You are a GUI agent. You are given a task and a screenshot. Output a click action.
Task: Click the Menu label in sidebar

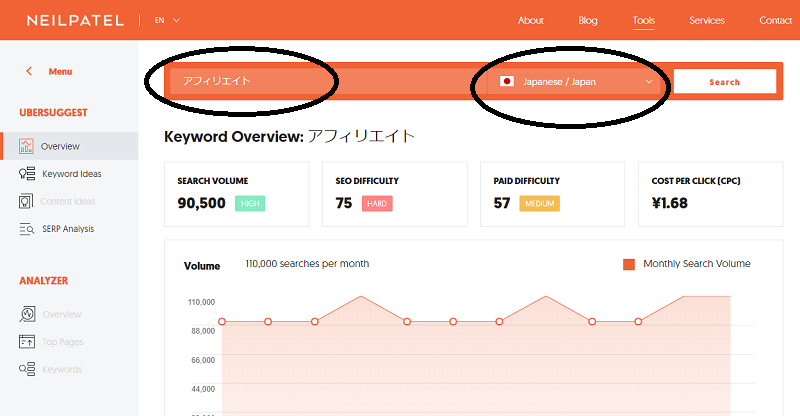coord(60,71)
